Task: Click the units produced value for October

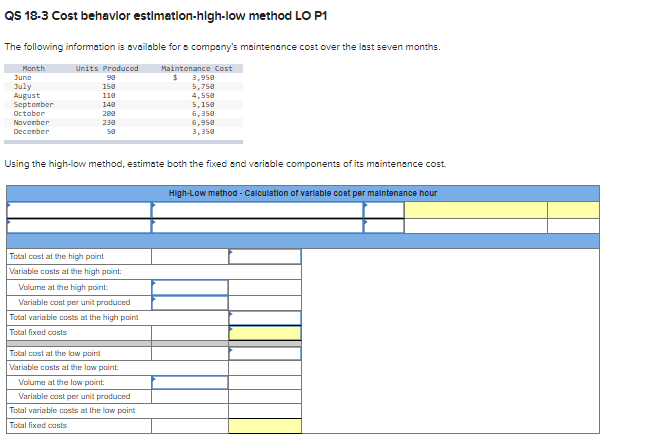Action: tap(109, 114)
